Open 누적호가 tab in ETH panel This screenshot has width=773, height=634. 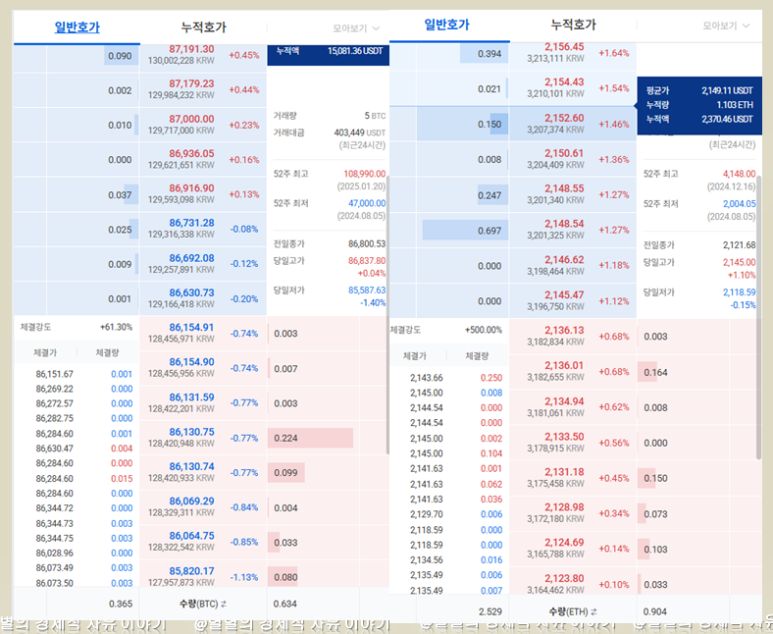(x=573, y=25)
